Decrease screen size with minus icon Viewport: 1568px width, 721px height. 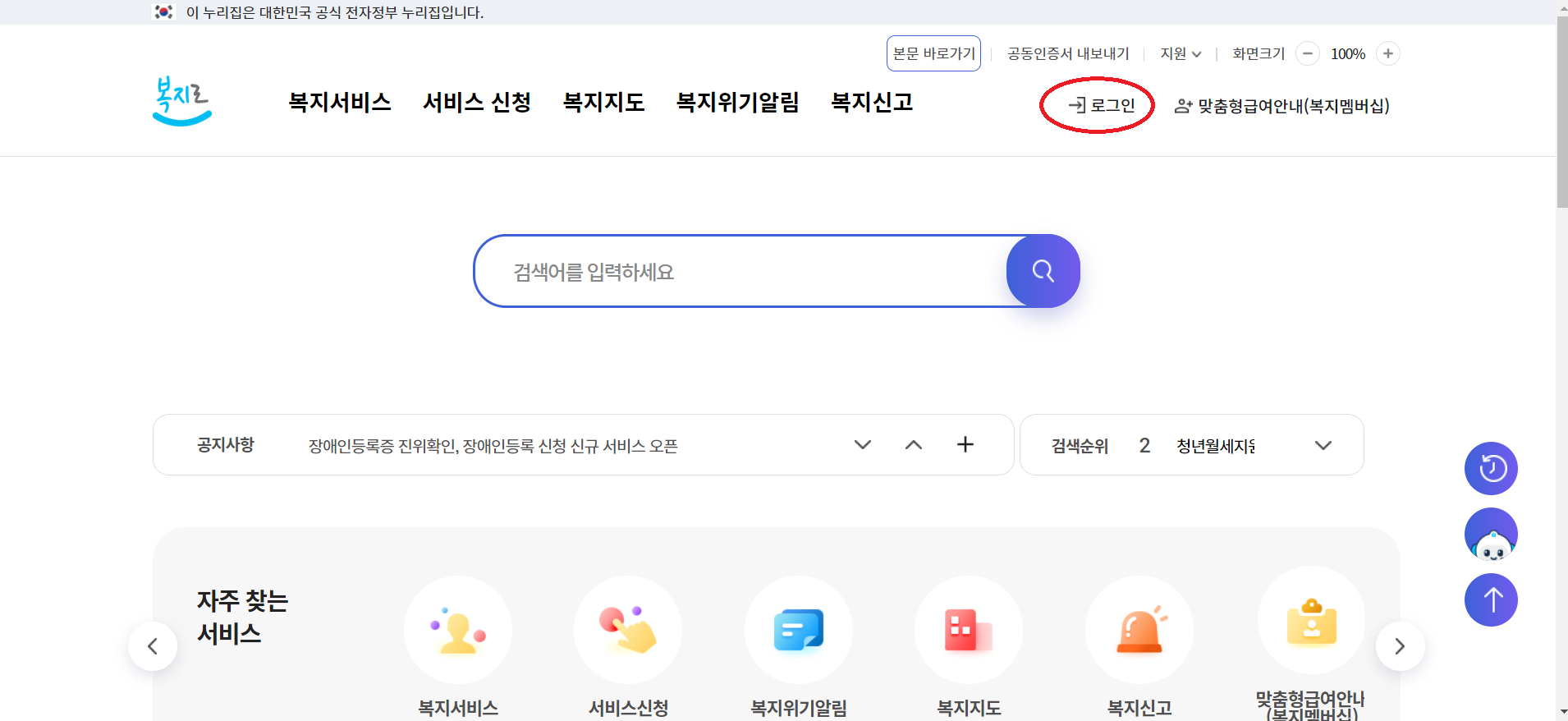tap(1308, 53)
